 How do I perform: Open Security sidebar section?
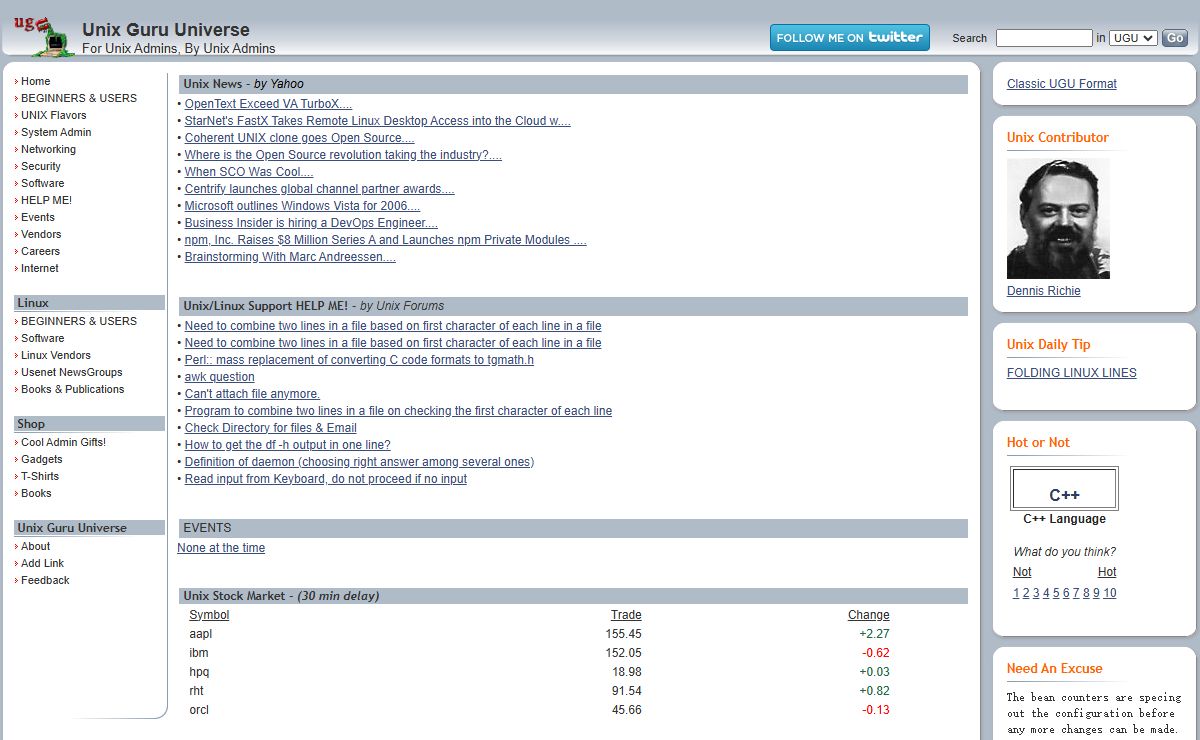[x=41, y=166]
